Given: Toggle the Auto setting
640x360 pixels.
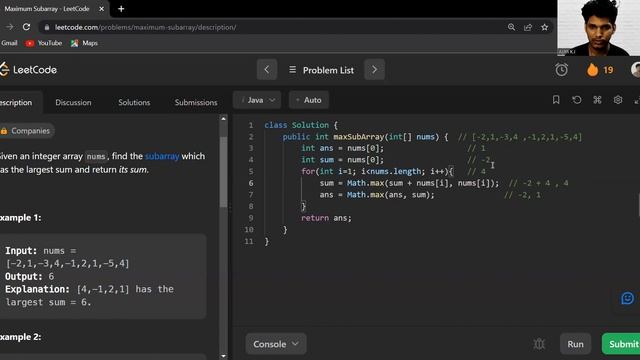Looking at the screenshot, I should pos(309,100).
